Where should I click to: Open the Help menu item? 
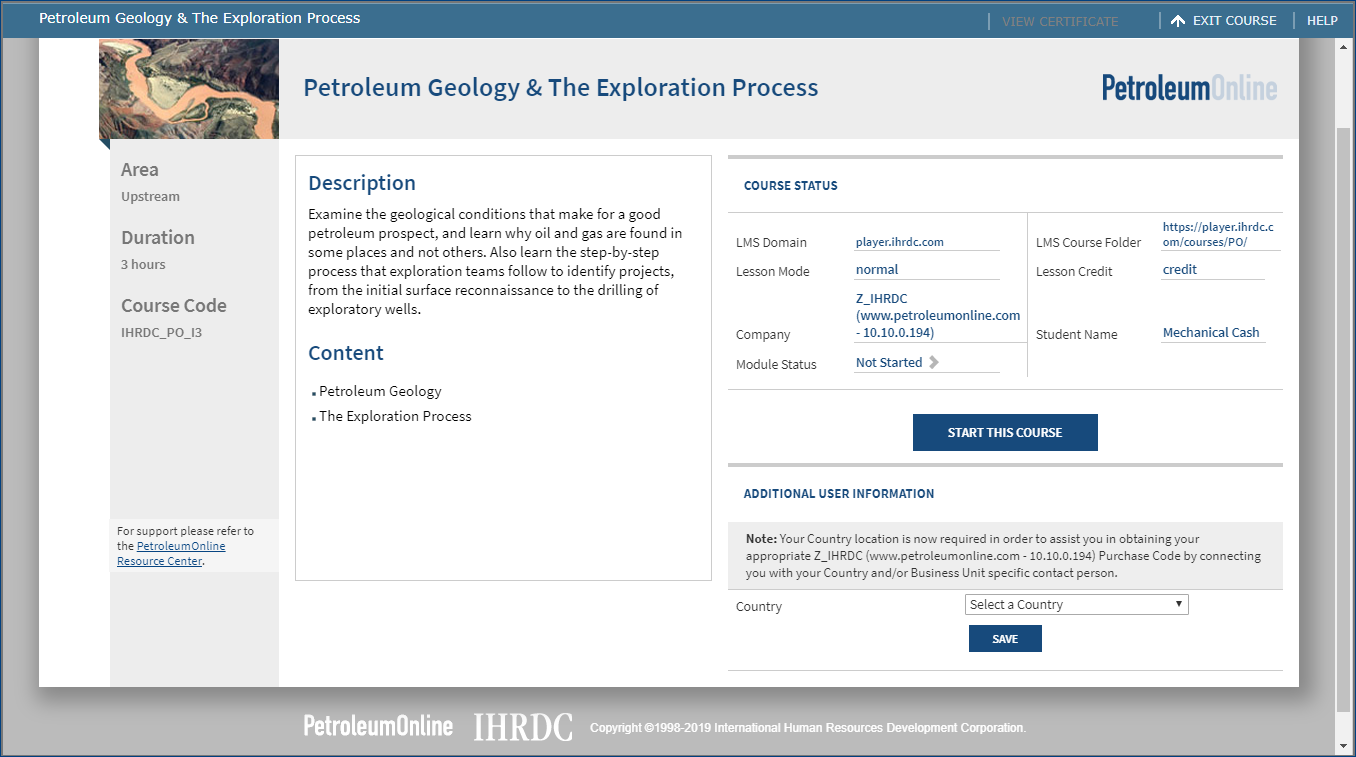pyautogui.click(x=1322, y=20)
